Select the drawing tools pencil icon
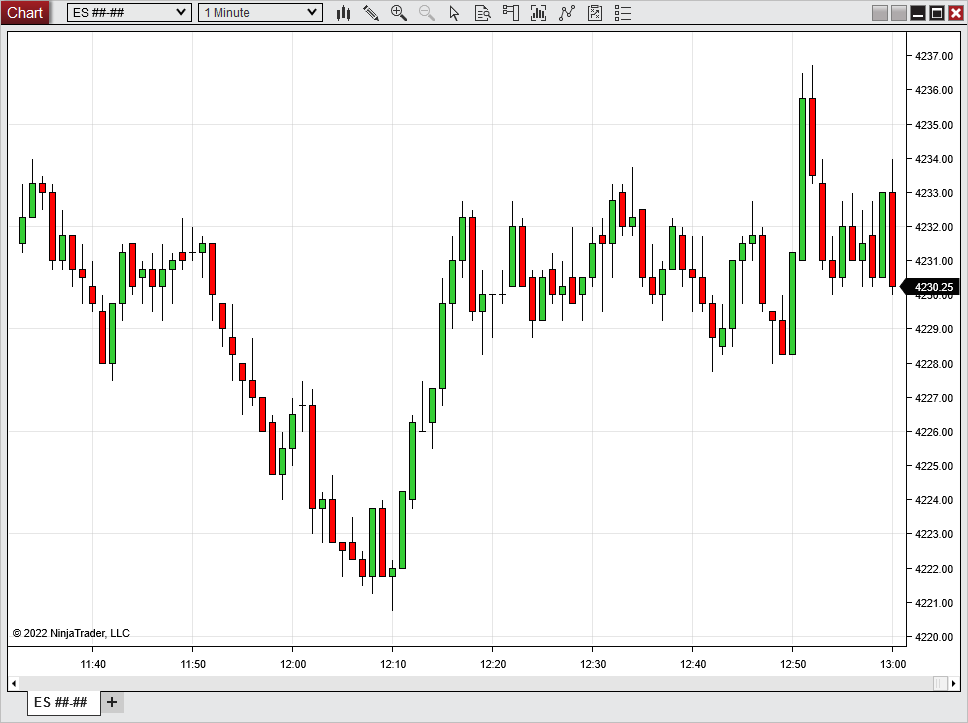 371,13
